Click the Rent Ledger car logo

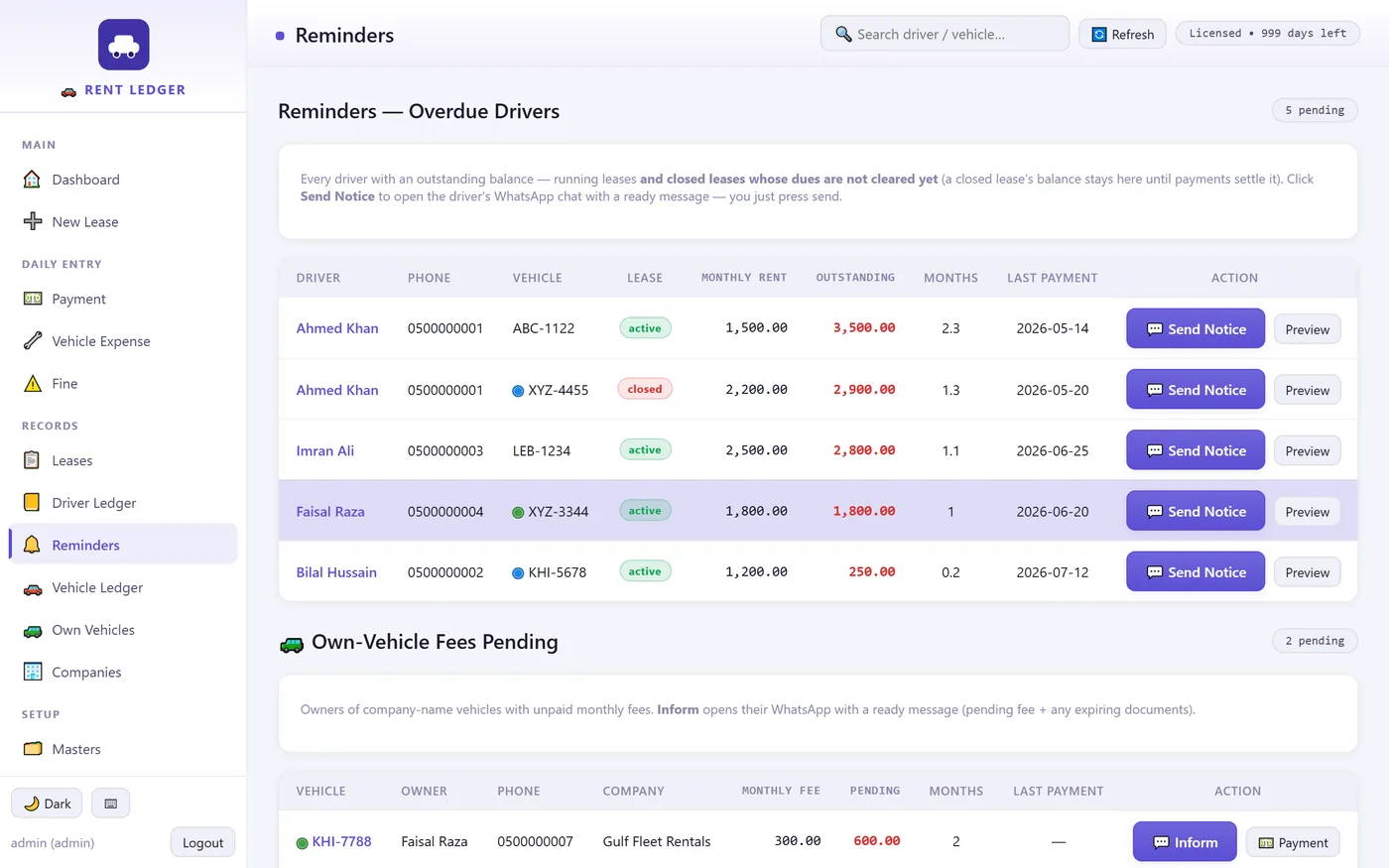[124, 45]
